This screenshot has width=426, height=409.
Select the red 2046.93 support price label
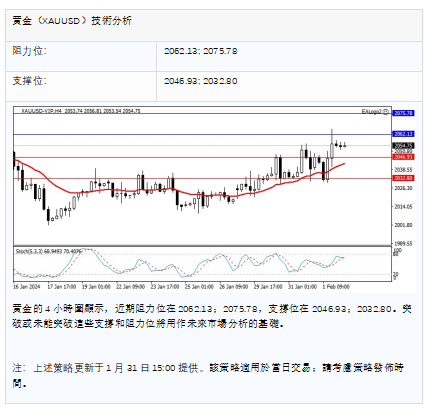(x=403, y=157)
